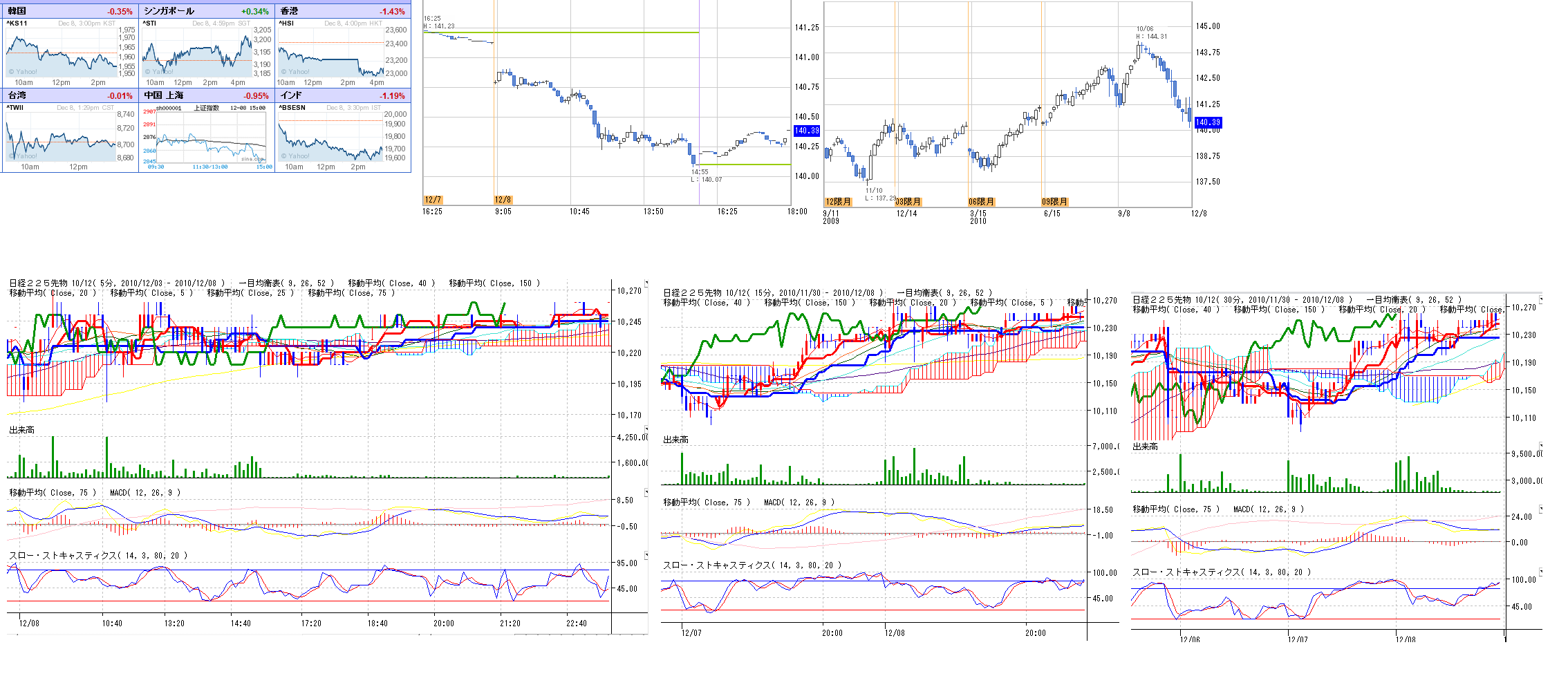The width and height of the screenshot is (1568, 694).
Task: Expand the pane menu beside the 5-minute MACD panel
Action: coord(646,492)
